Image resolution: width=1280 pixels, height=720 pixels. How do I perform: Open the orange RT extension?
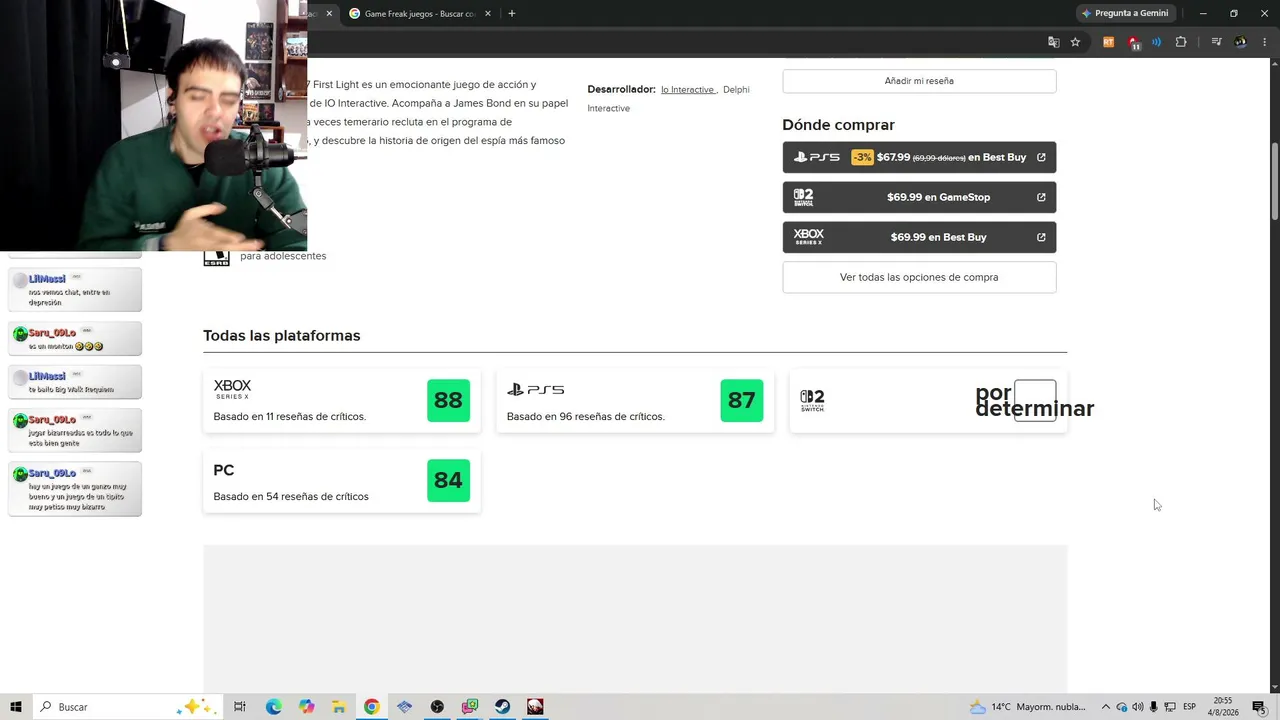(x=1108, y=42)
